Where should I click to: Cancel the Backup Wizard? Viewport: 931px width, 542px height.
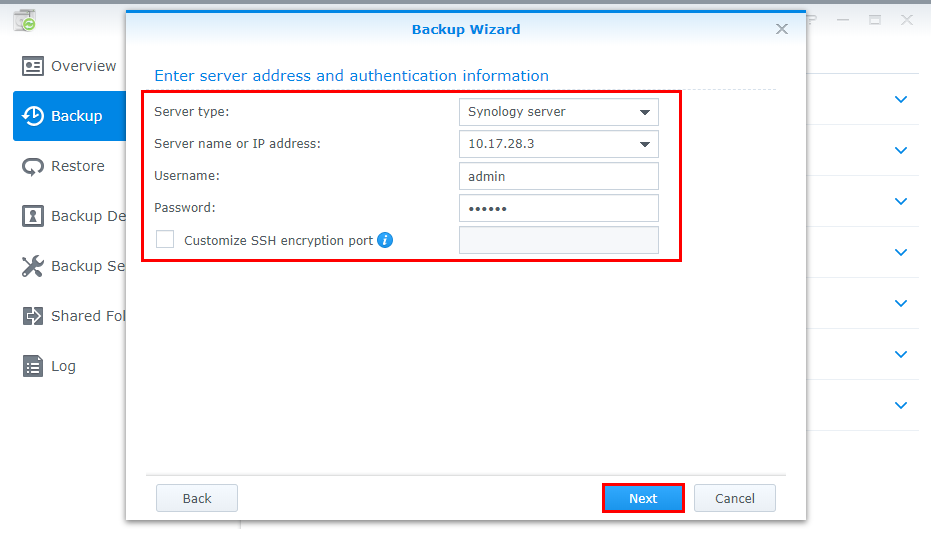tap(735, 498)
